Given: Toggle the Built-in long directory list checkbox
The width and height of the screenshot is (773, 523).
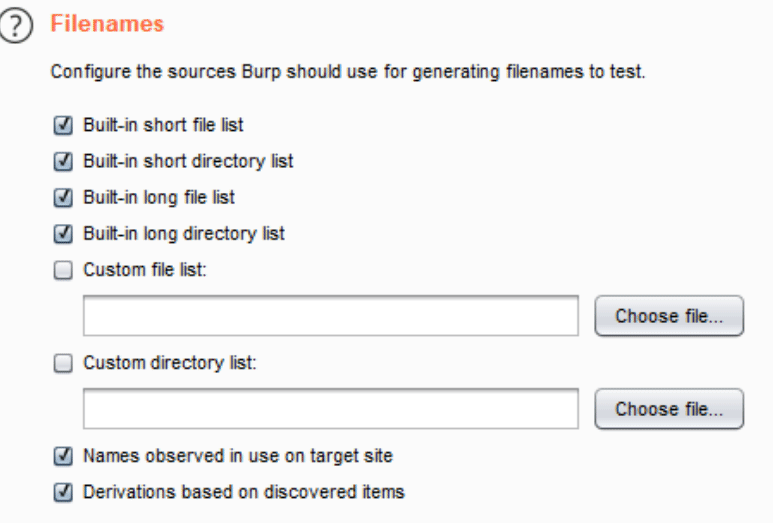Looking at the screenshot, I should (x=63, y=234).
